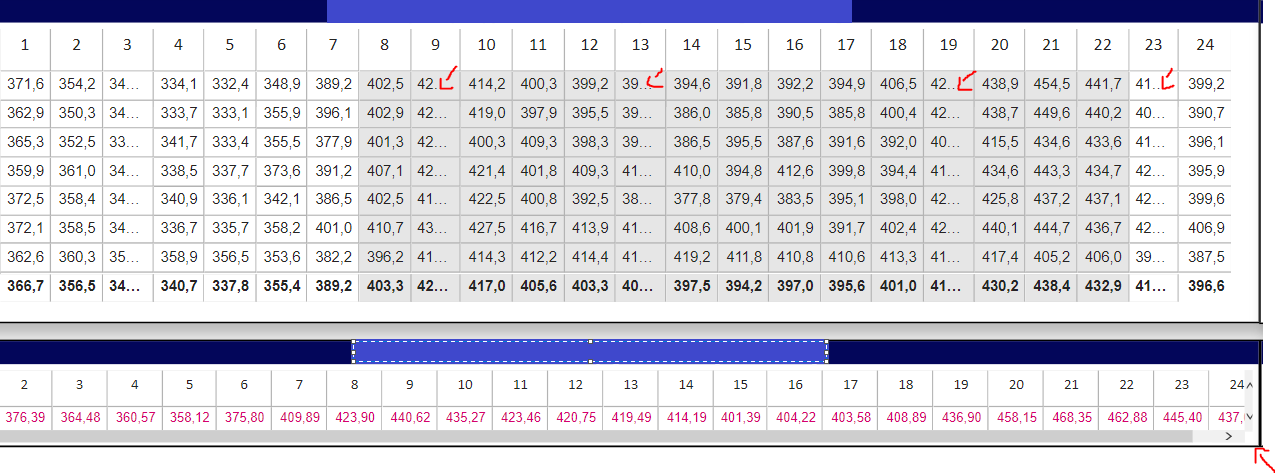Select the dashed blue title box in lower panel

pyautogui.click(x=590, y=351)
